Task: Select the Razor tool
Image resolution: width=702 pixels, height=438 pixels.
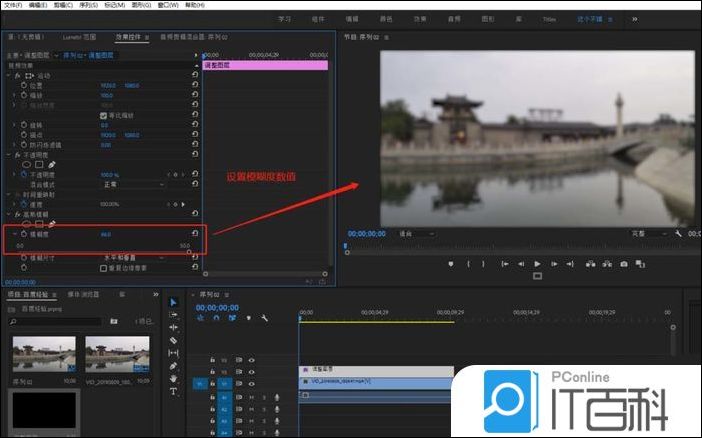Action: [x=173, y=340]
